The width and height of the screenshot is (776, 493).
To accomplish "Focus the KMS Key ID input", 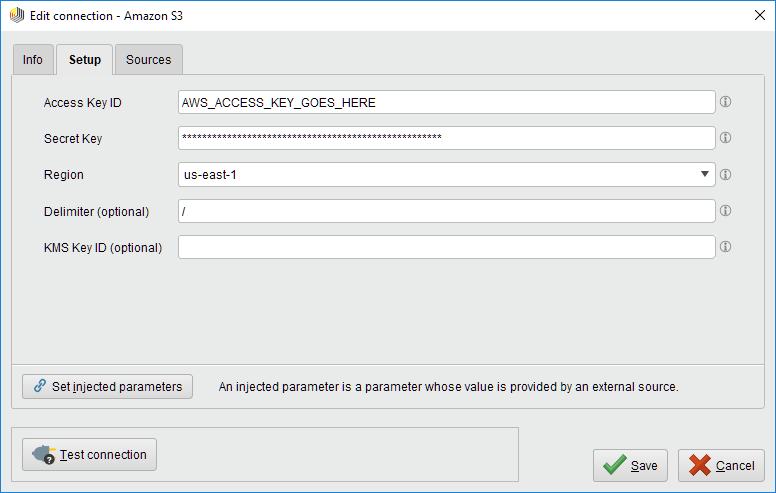I will point(446,247).
